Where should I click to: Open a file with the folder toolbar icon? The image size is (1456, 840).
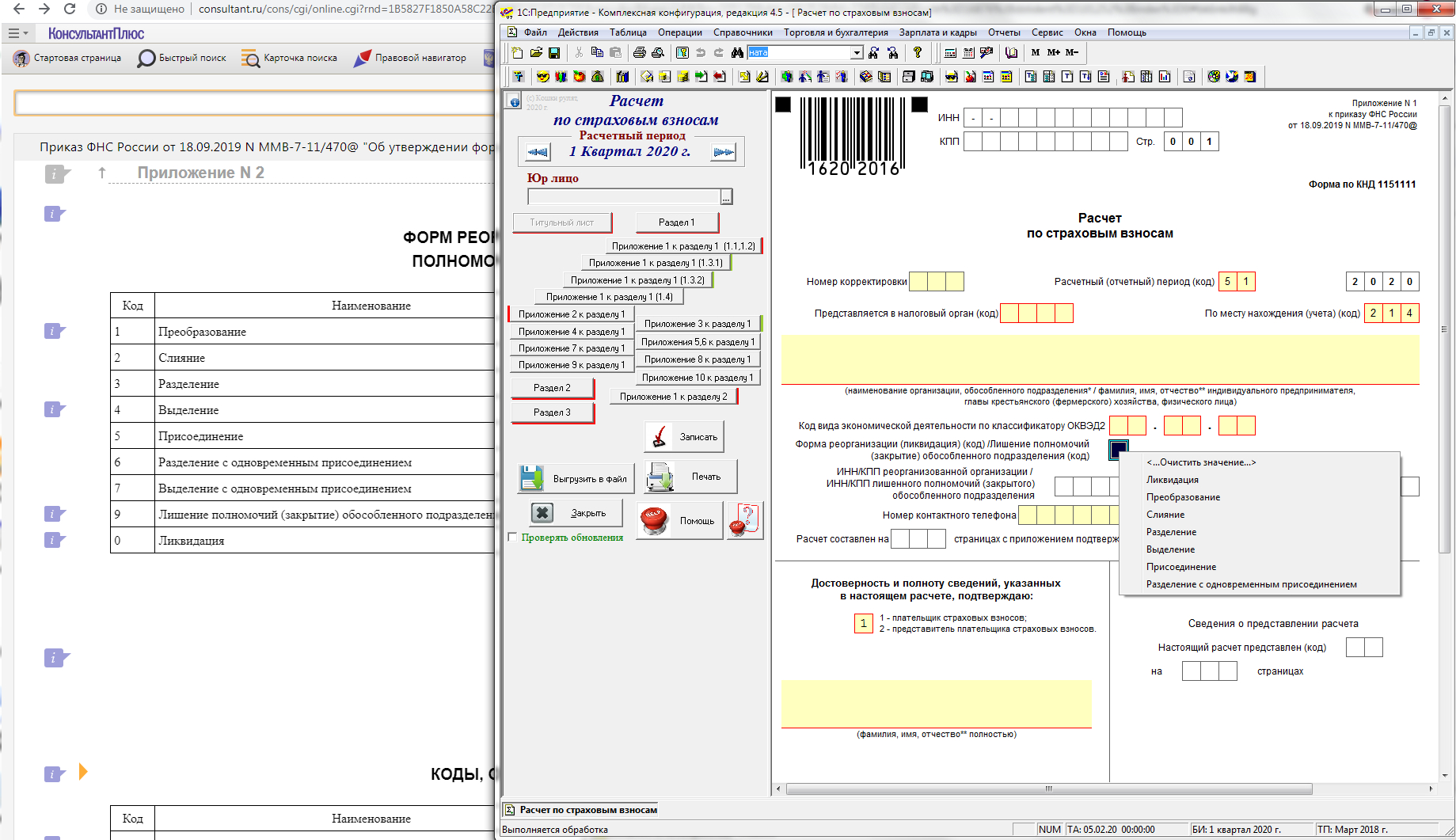tap(536, 52)
